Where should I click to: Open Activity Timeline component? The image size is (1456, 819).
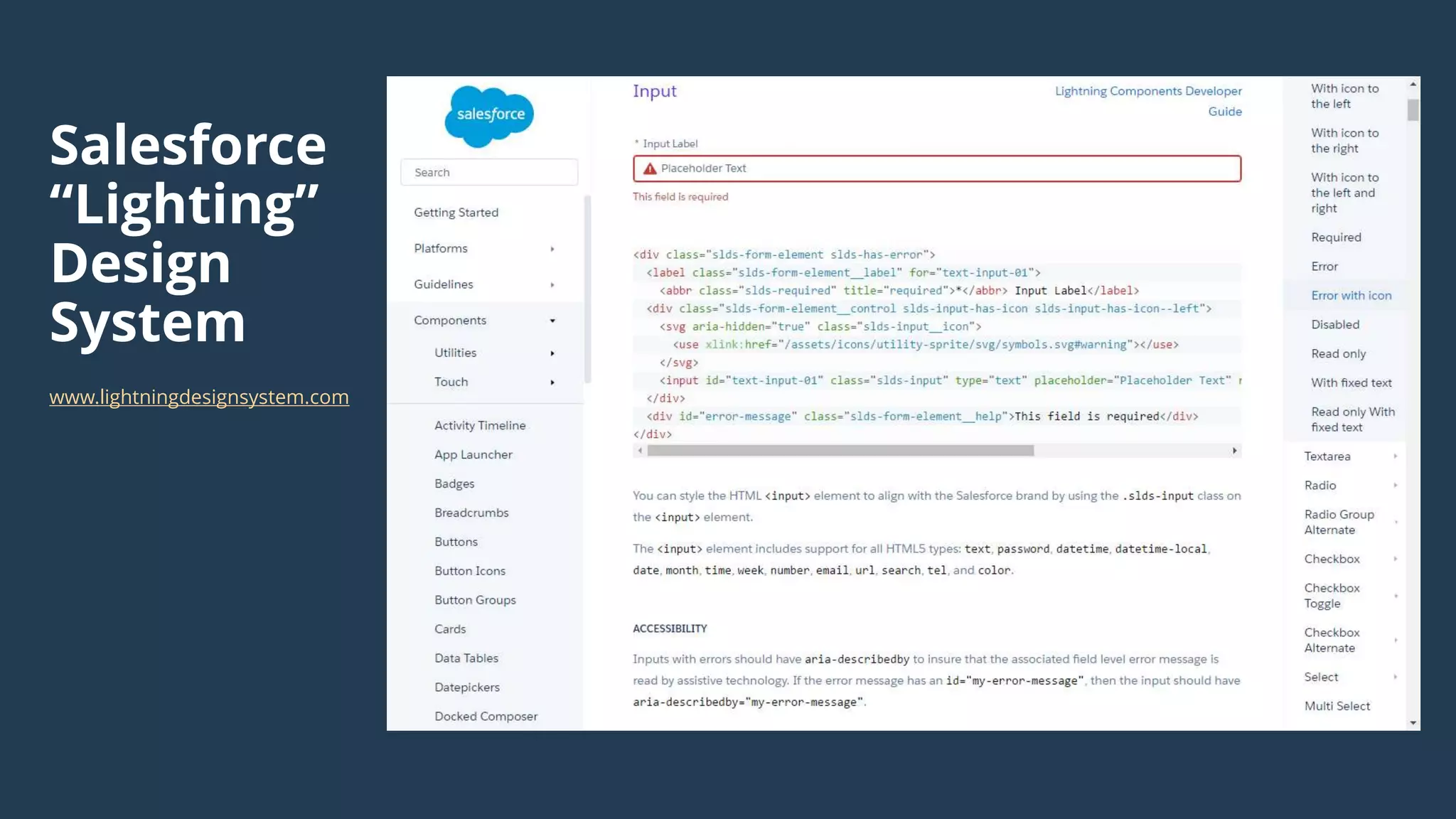[481, 425]
